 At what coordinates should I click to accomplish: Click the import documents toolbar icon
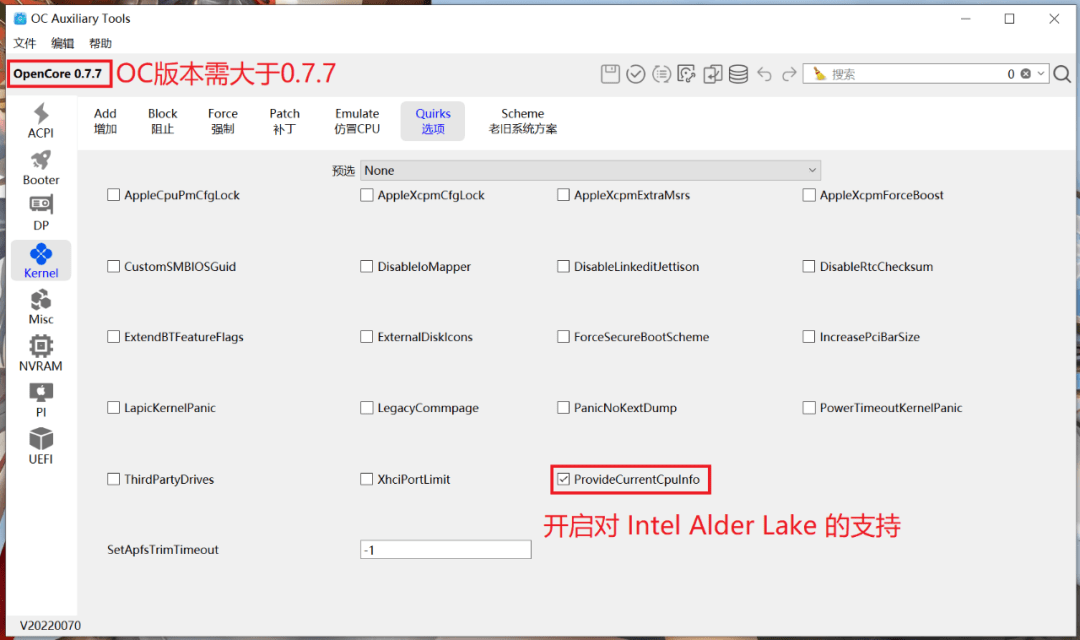click(713, 74)
